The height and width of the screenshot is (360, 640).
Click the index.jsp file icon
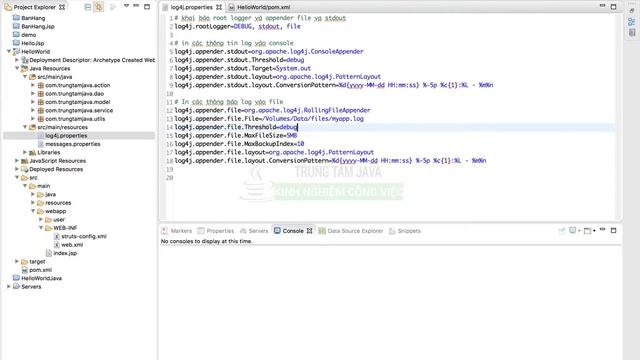49,253
